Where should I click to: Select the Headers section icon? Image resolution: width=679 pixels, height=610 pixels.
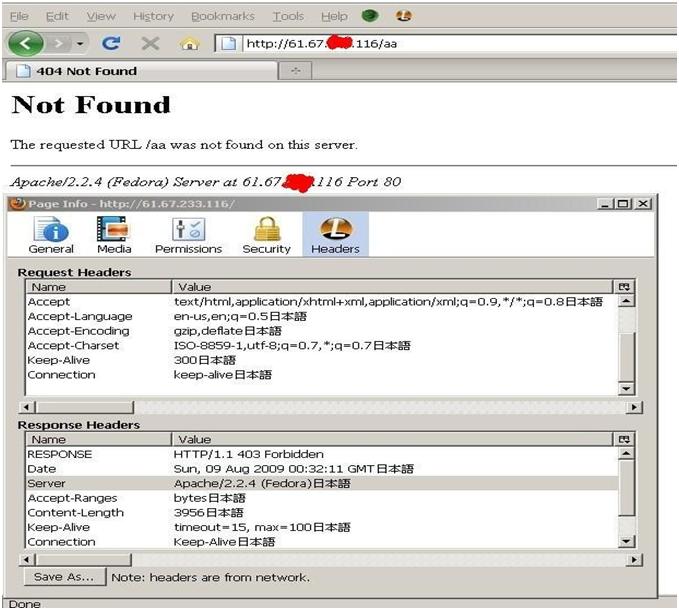click(335, 236)
